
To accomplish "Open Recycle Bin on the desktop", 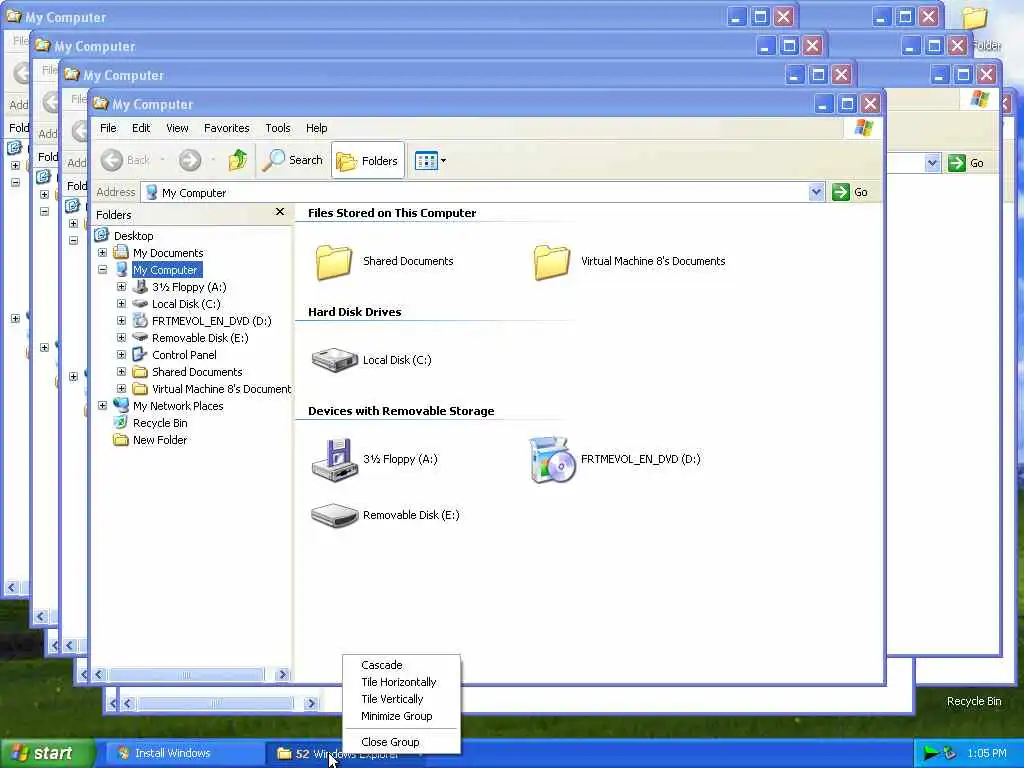I will 974,701.
